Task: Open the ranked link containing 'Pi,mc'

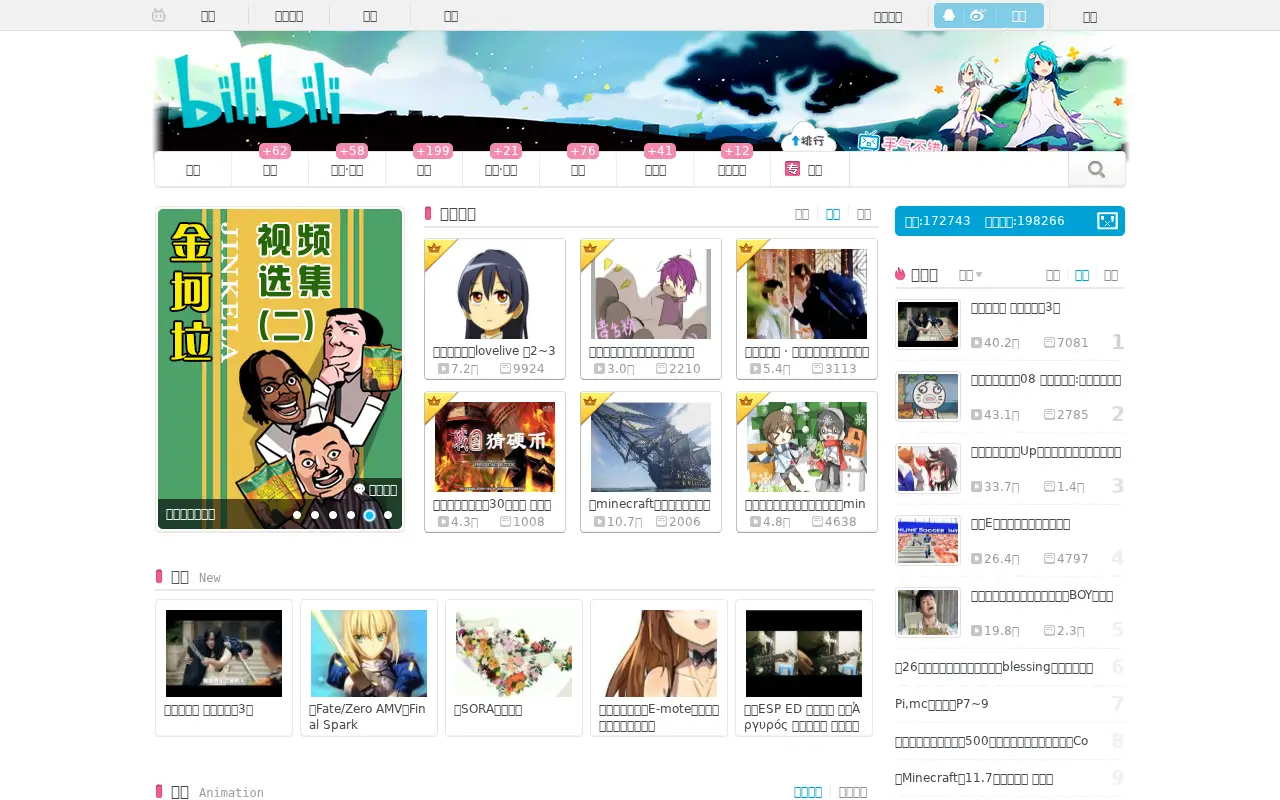Action: [x=942, y=704]
